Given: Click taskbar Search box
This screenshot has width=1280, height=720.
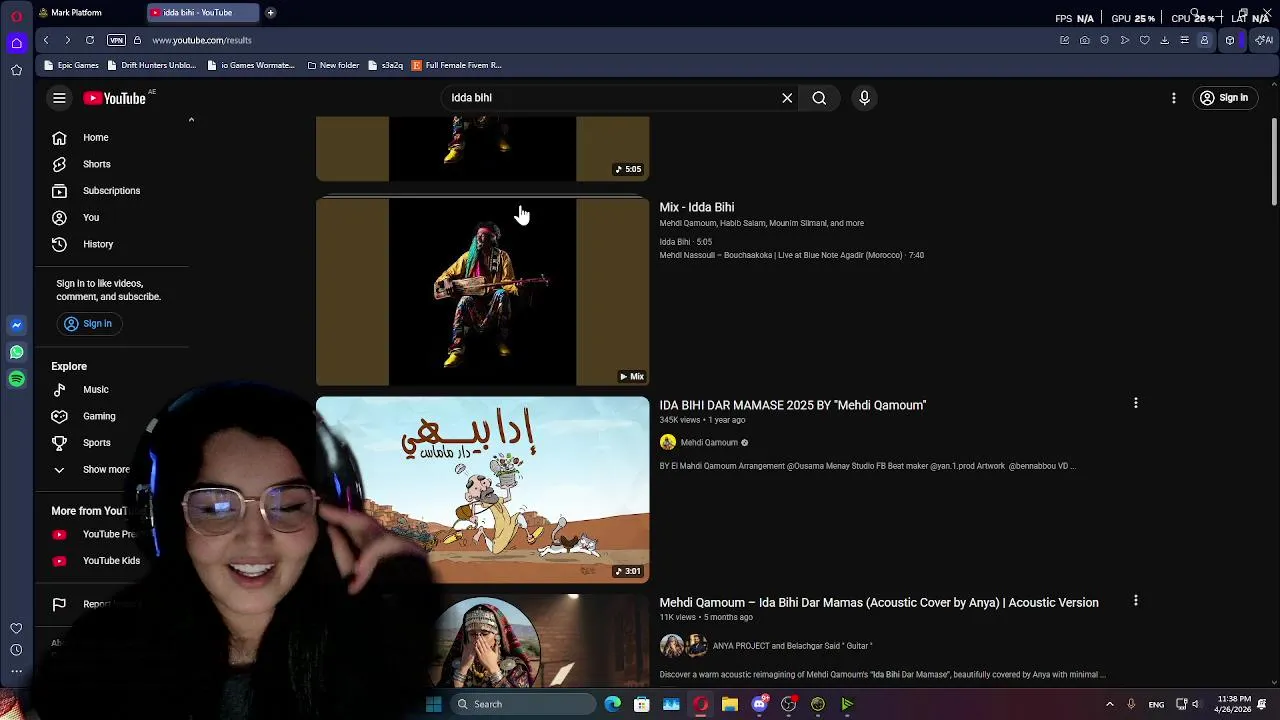Looking at the screenshot, I should pyautogui.click(x=523, y=704).
